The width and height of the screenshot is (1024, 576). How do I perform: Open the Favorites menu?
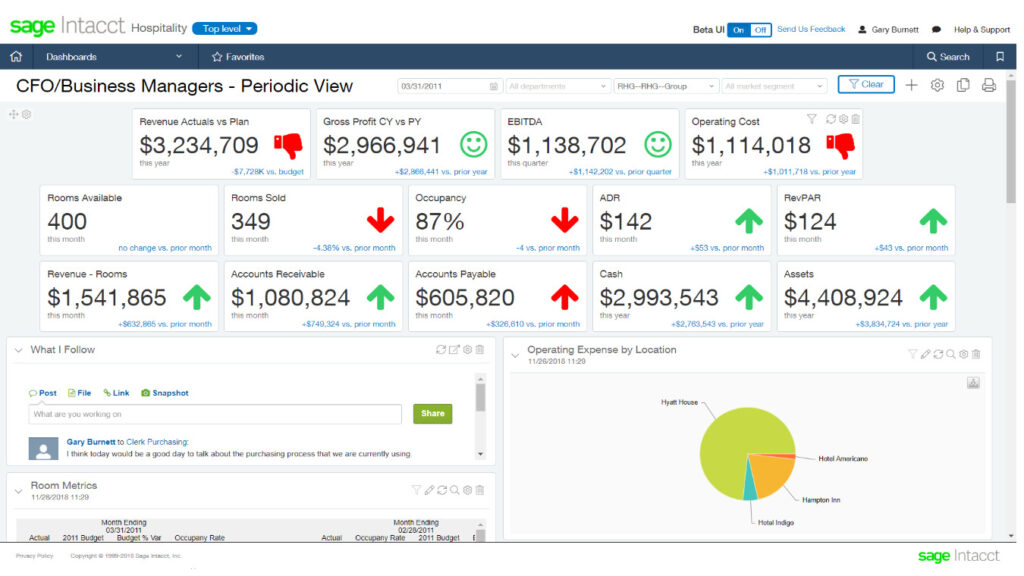[238, 57]
